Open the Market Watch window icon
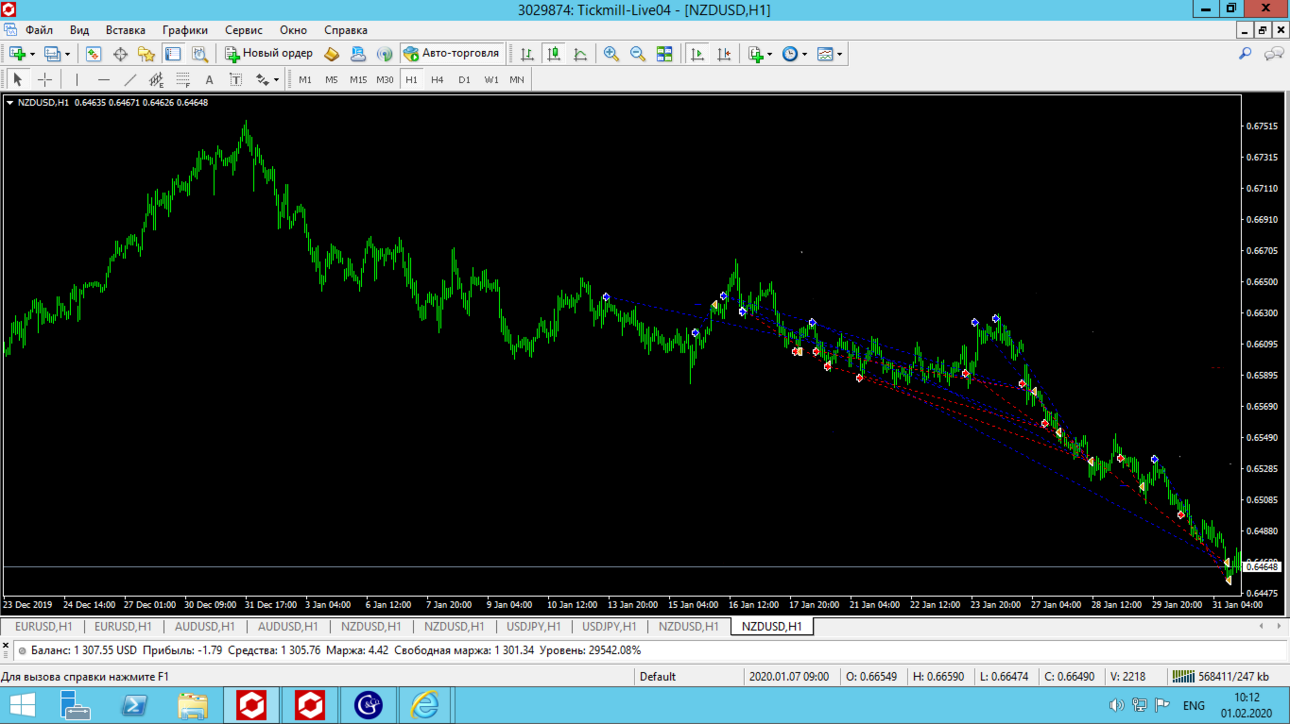Image resolution: width=1290 pixels, height=724 pixels. [93, 54]
